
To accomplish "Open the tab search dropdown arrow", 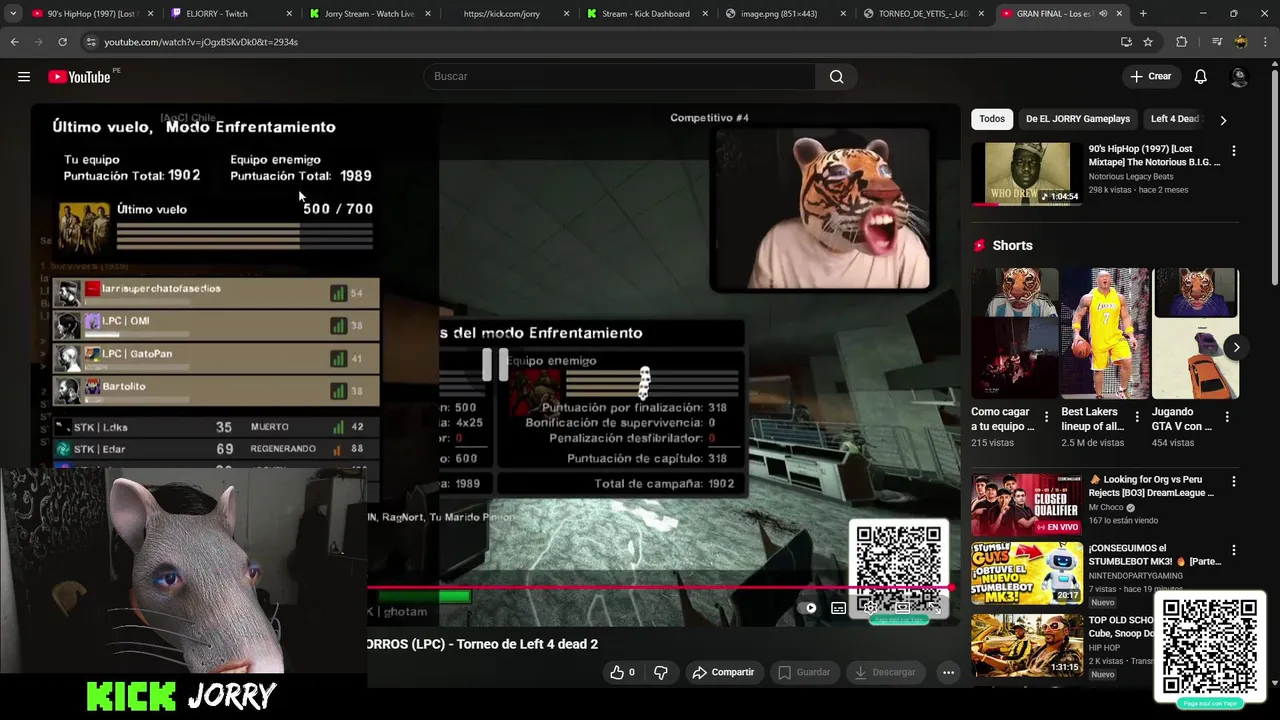I will 13,14.
